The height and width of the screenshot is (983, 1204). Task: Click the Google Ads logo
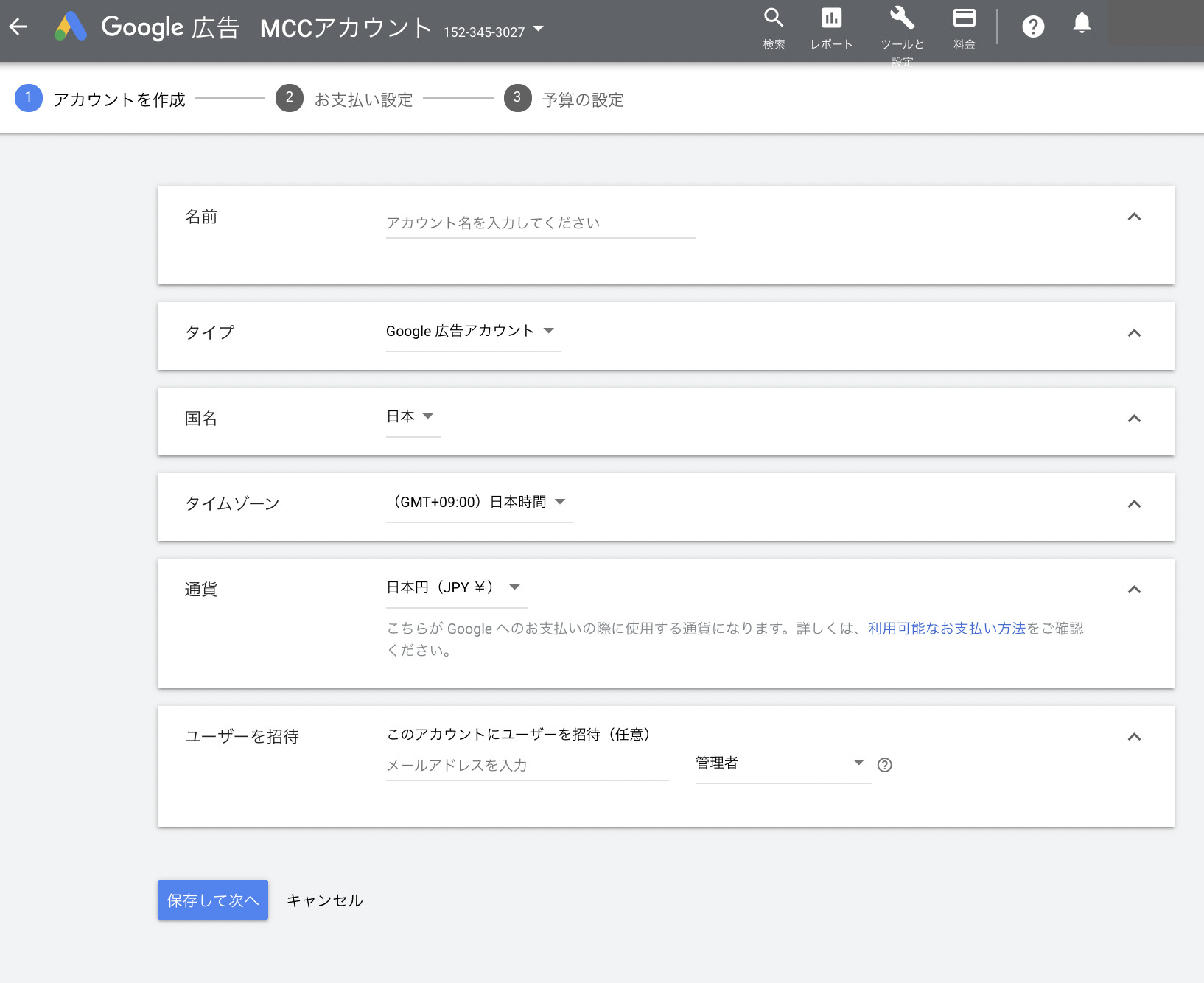coord(71,27)
